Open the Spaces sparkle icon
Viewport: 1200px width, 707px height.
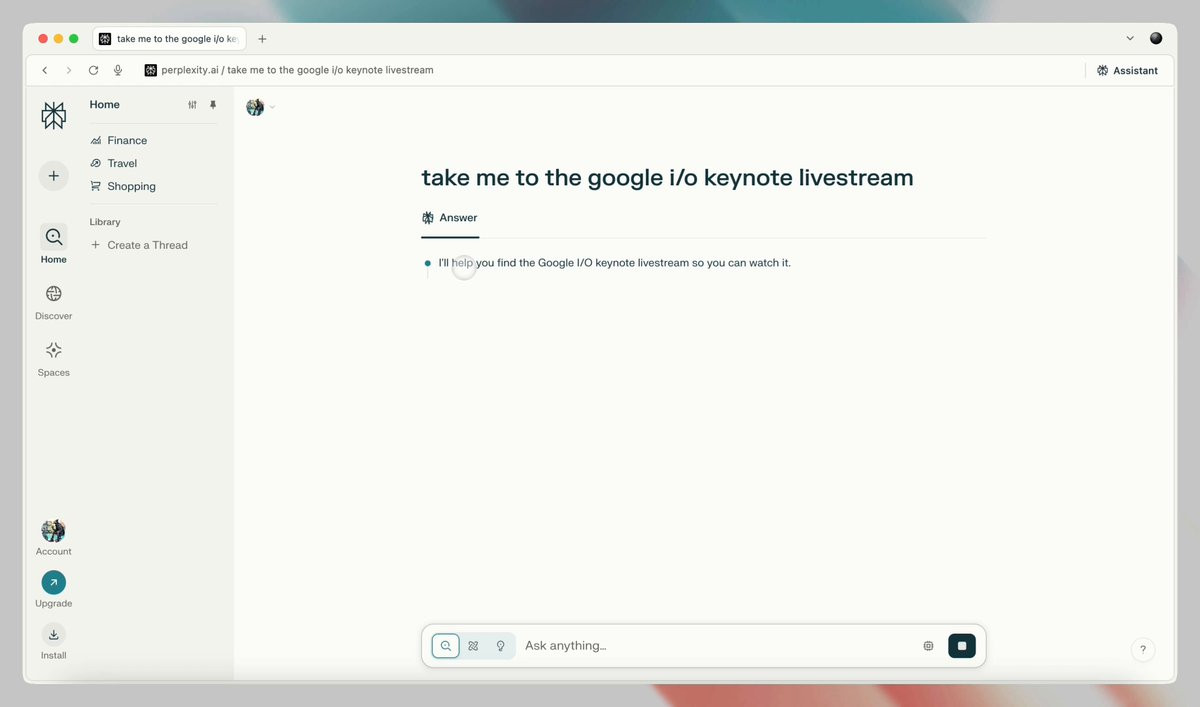point(54,350)
